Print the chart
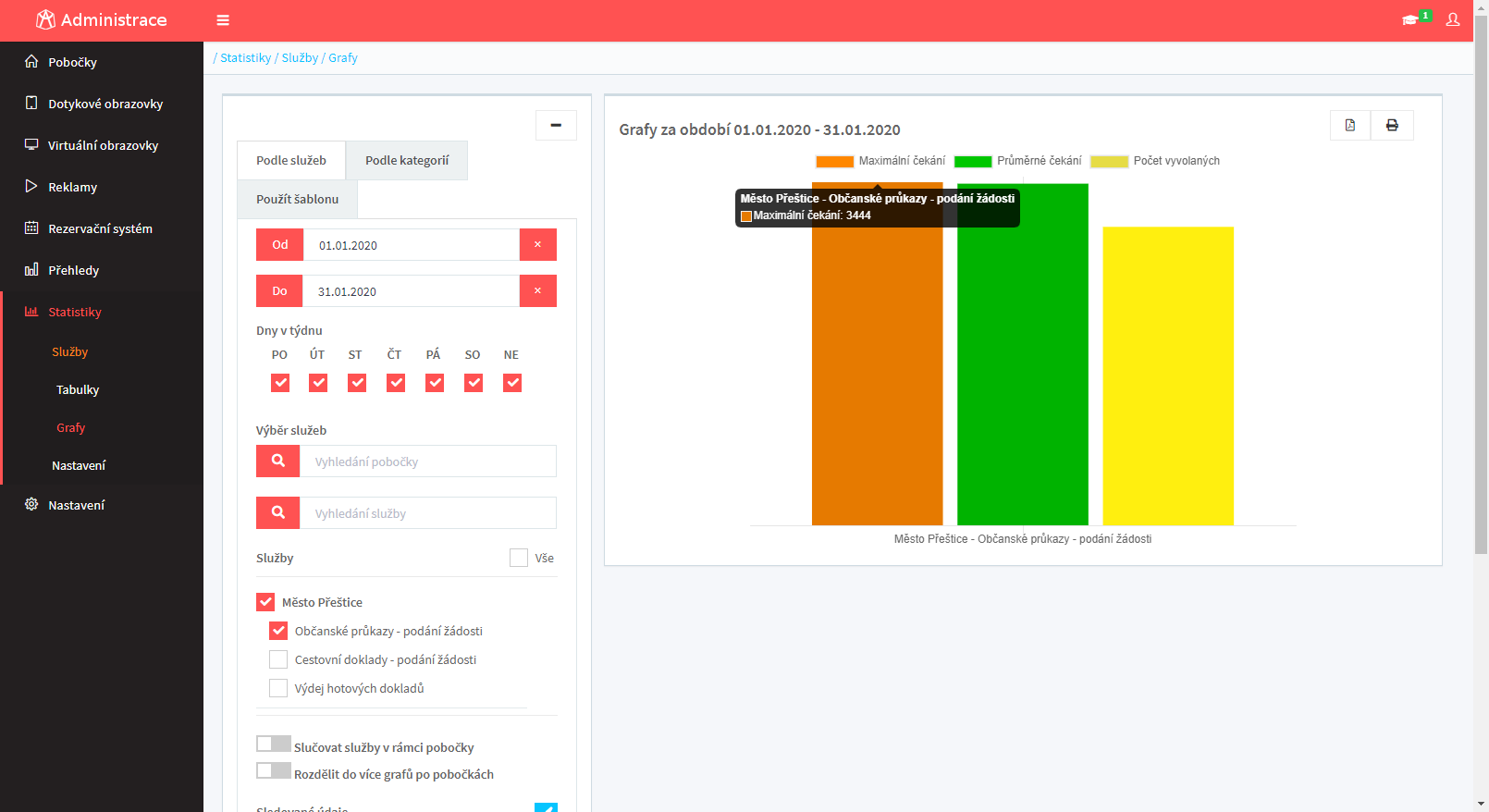 [x=1392, y=125]
